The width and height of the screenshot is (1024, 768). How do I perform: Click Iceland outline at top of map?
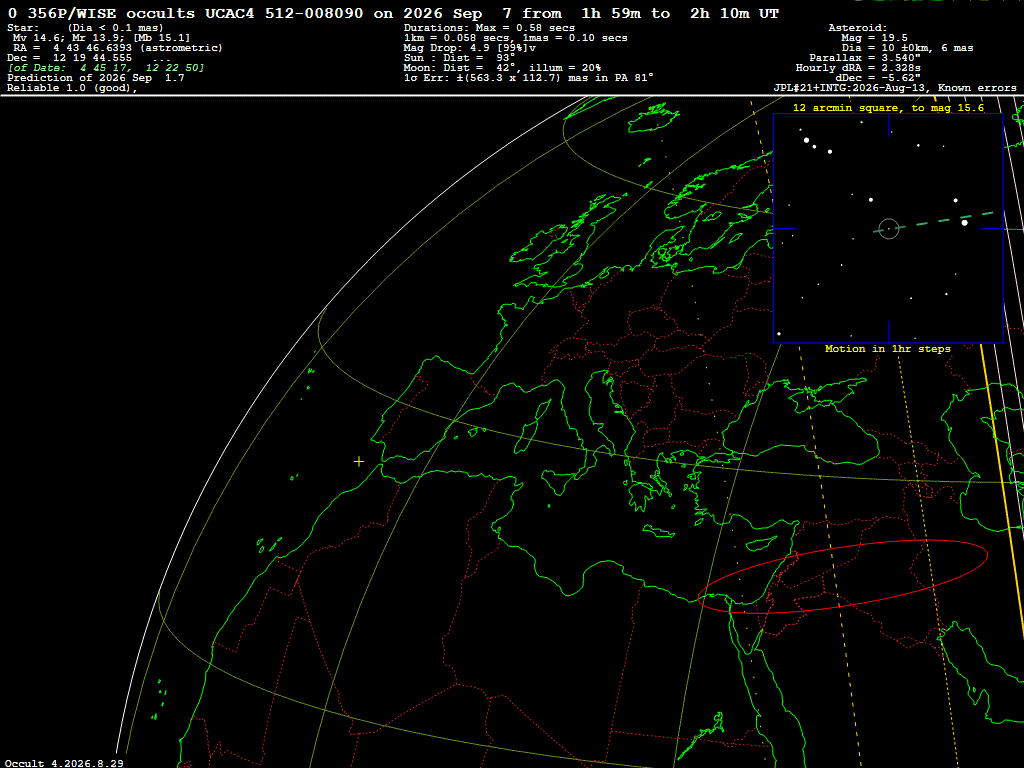point(653,118)
